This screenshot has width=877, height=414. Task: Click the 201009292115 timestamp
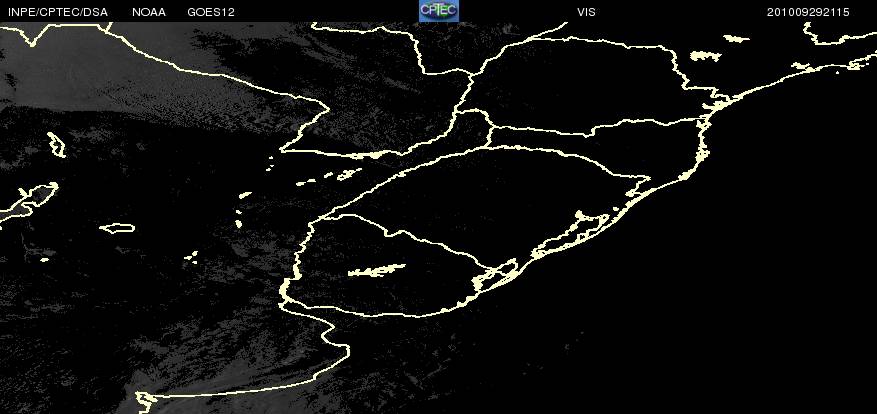808,12
